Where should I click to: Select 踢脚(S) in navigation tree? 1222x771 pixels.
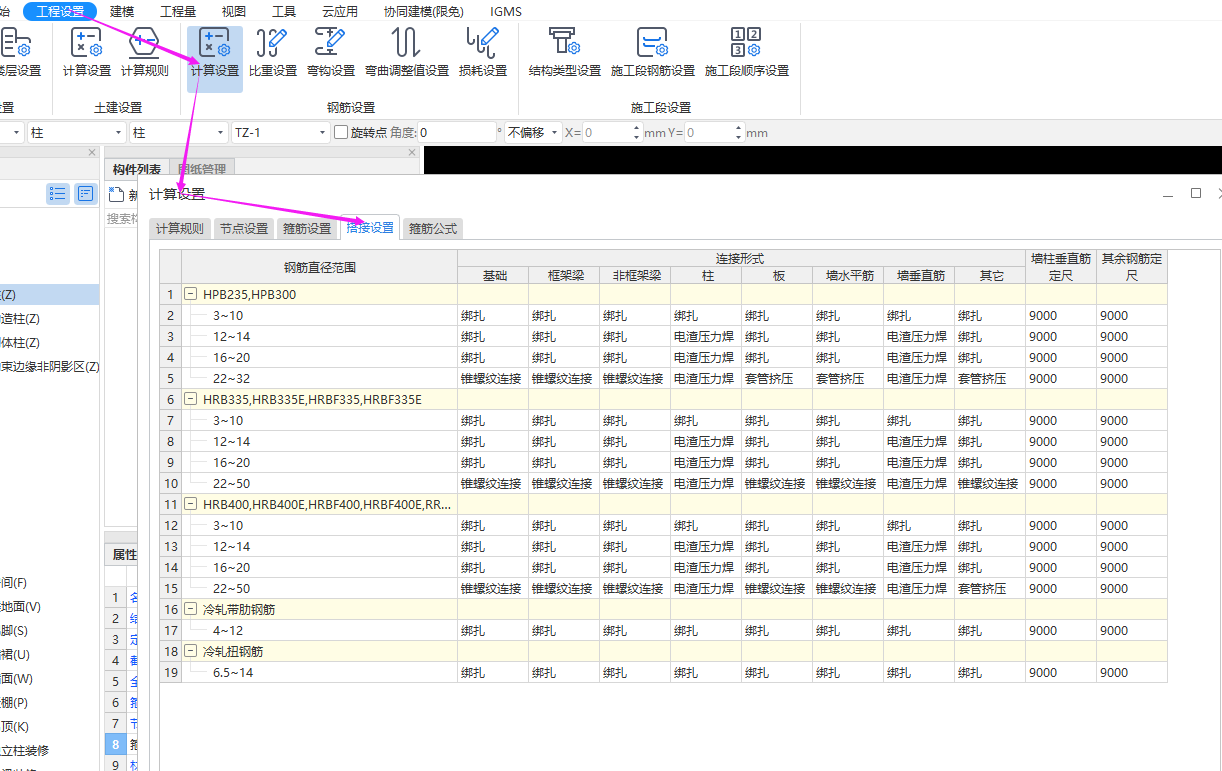click(14, 630)
